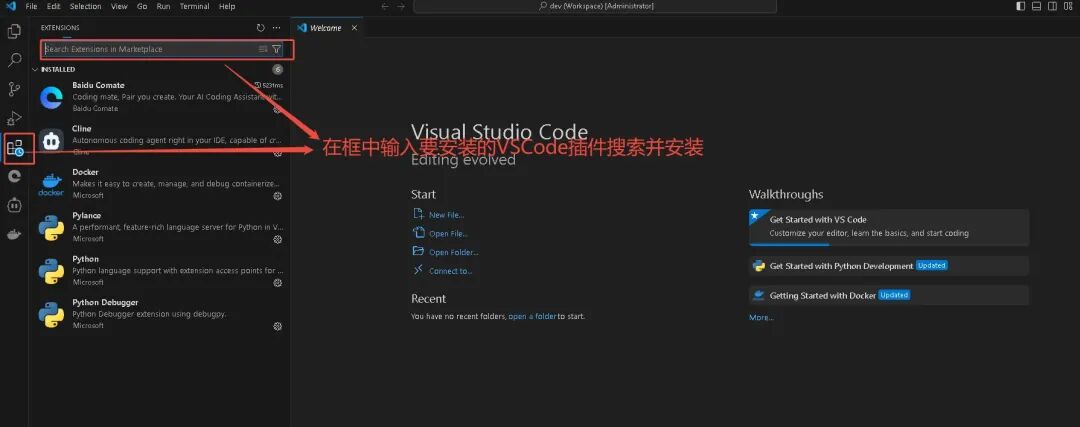Click Open File... link

click(448, 233)
